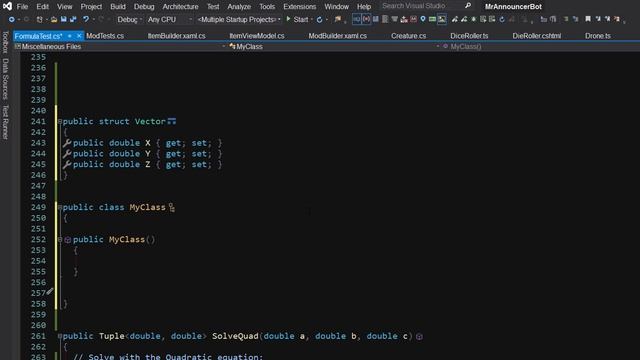Collapse the MyClass class outlining region
This screenshot has width=640, height=360.
point(60,207)
